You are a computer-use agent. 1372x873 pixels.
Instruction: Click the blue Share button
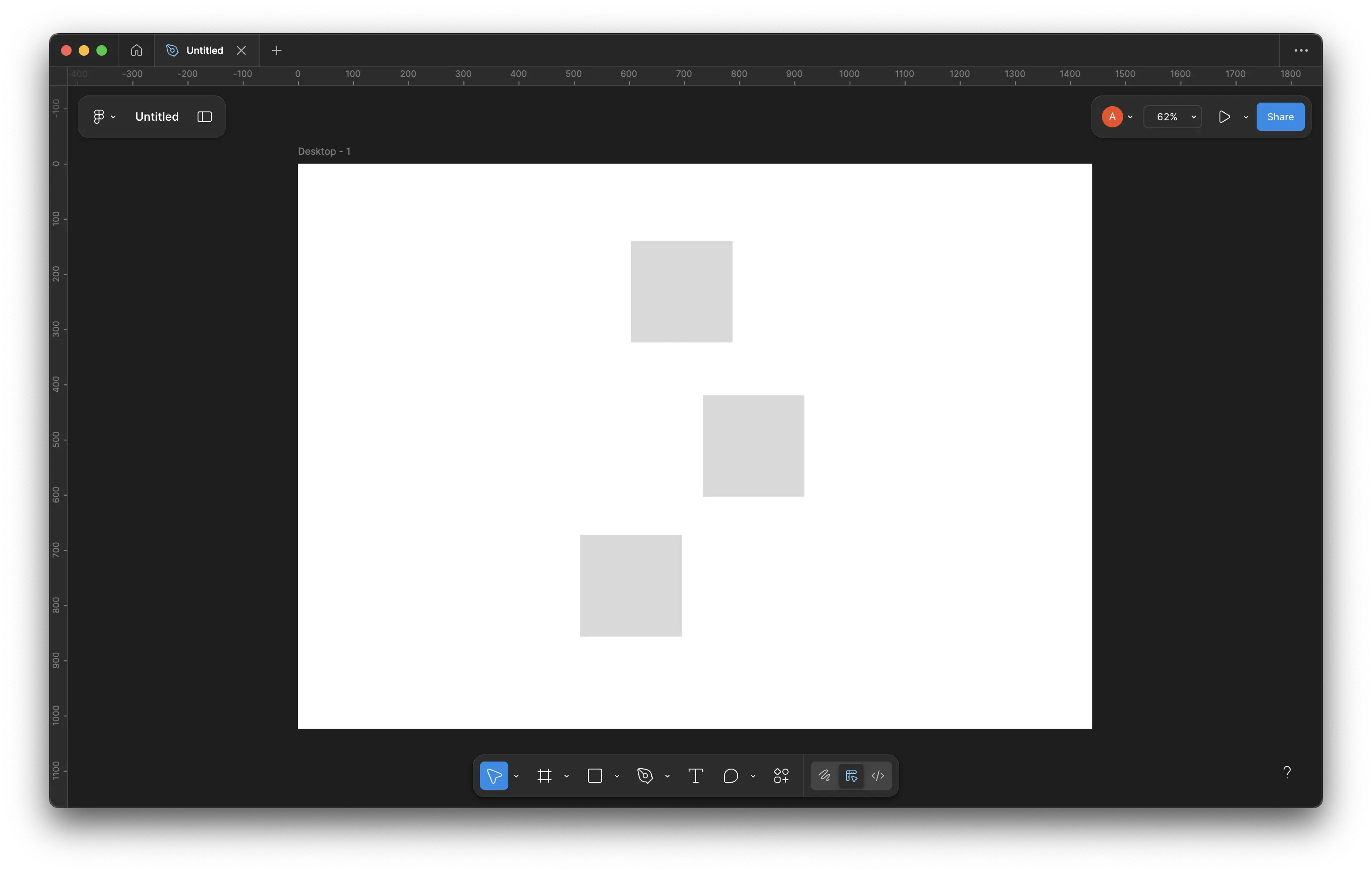[1280, 117]
